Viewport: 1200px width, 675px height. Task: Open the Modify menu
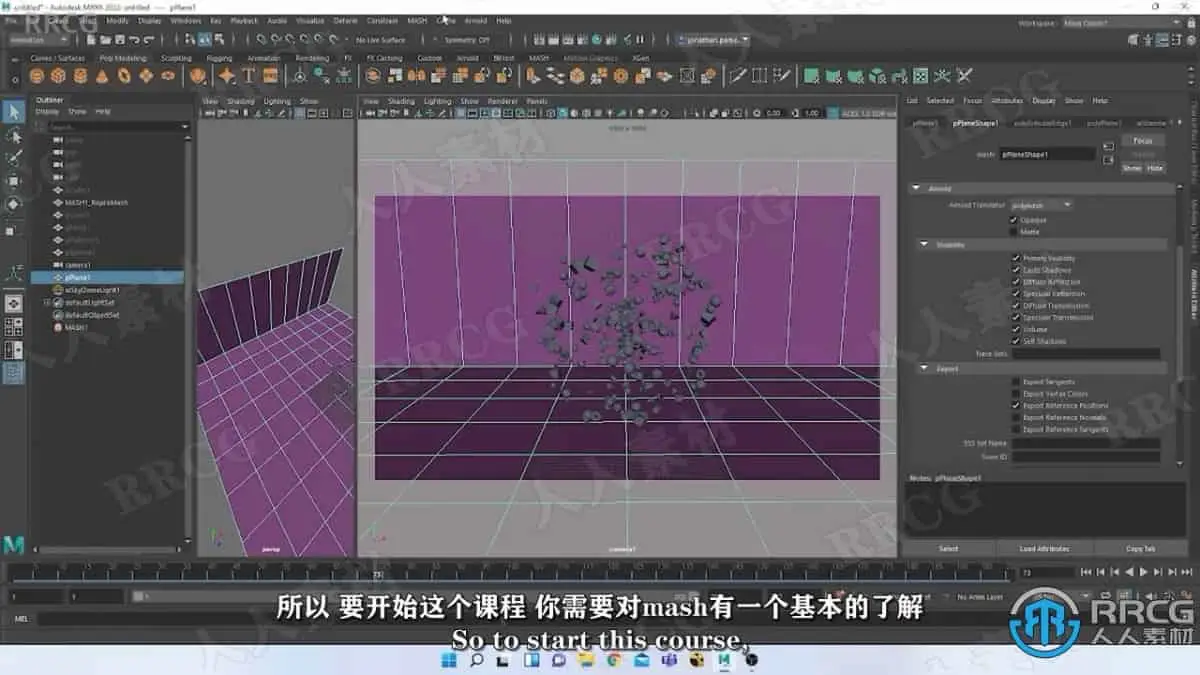click(117, 20)
